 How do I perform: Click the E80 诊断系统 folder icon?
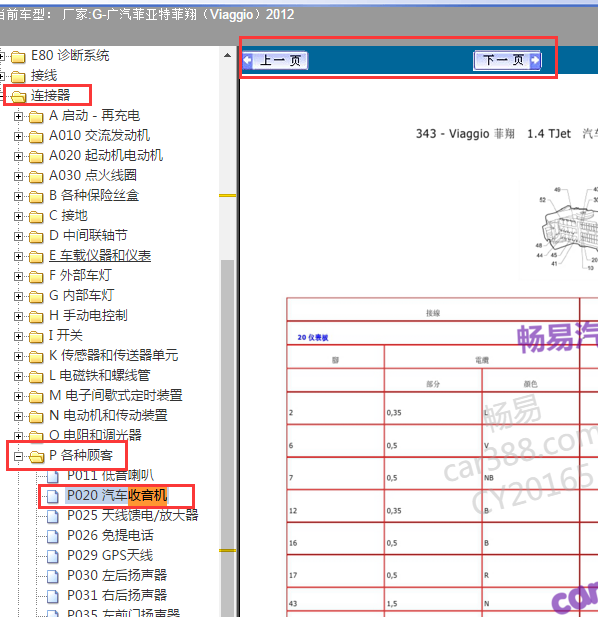pos(18,57)
